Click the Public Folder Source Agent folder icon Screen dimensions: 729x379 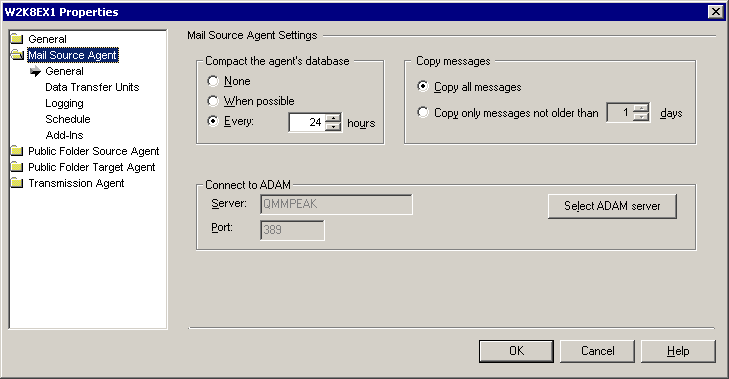pos(17,151)
